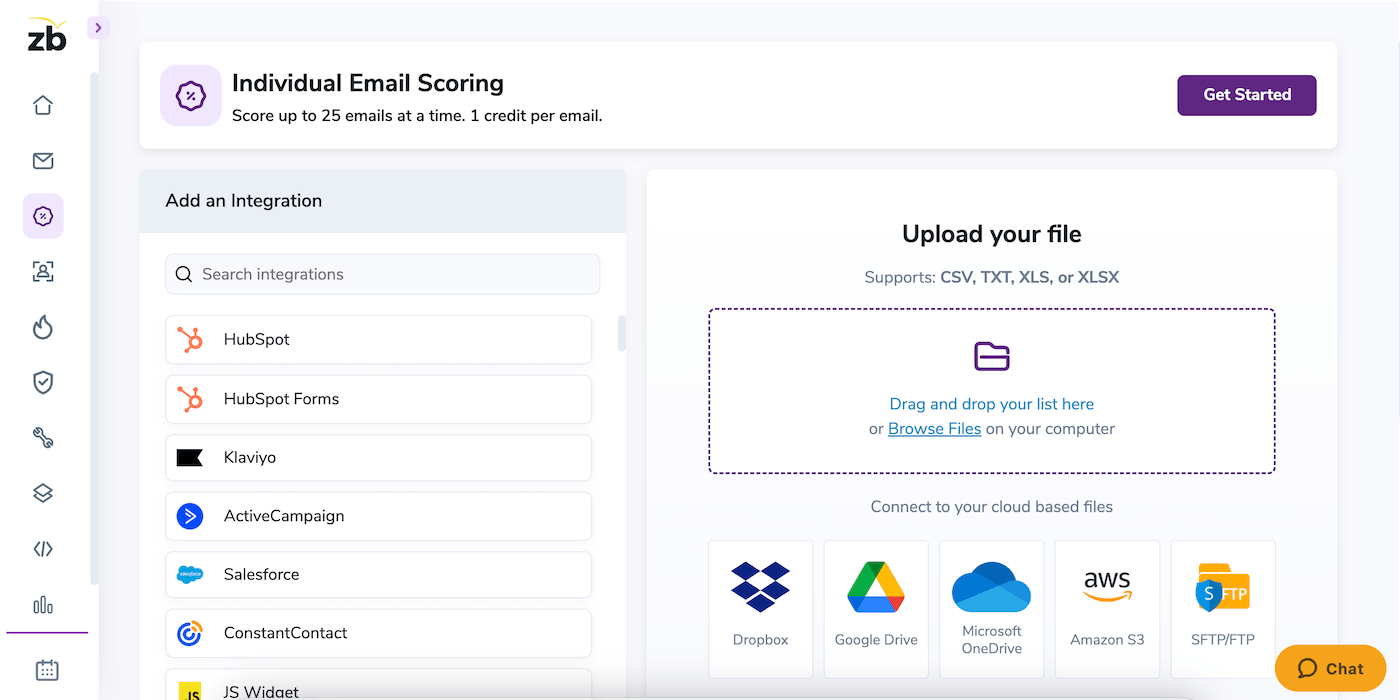Screen dimensions: 1400x700
Task: Click the Browse Files link
Action: point(934,429)
